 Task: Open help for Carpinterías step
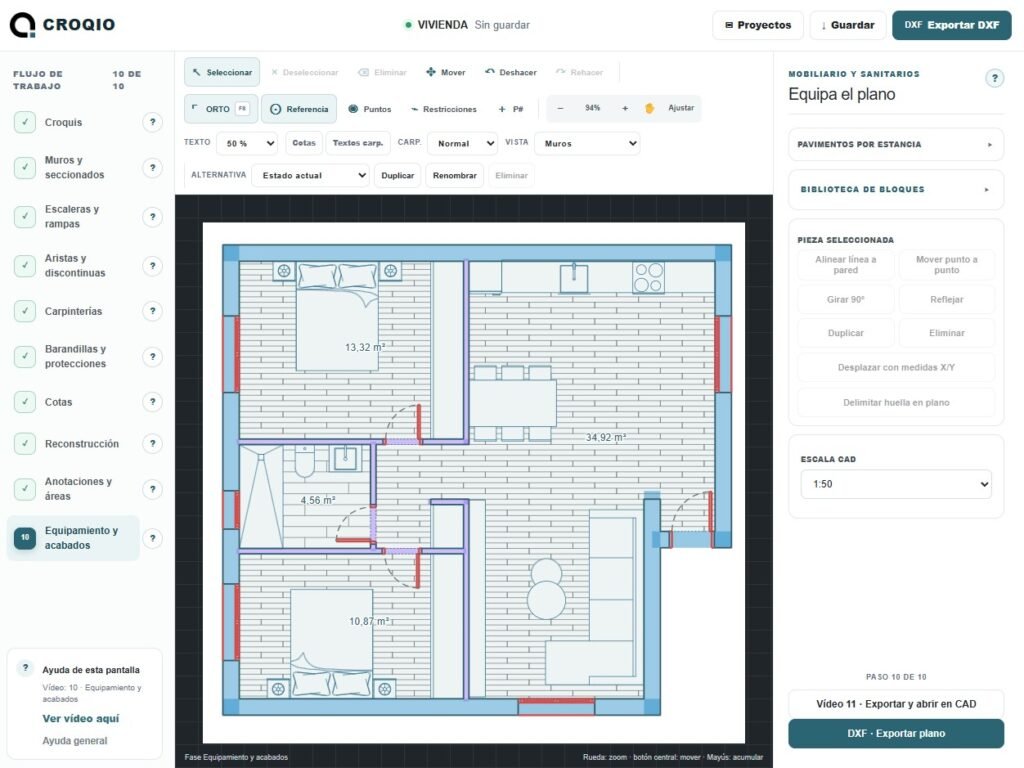[152, 311]
